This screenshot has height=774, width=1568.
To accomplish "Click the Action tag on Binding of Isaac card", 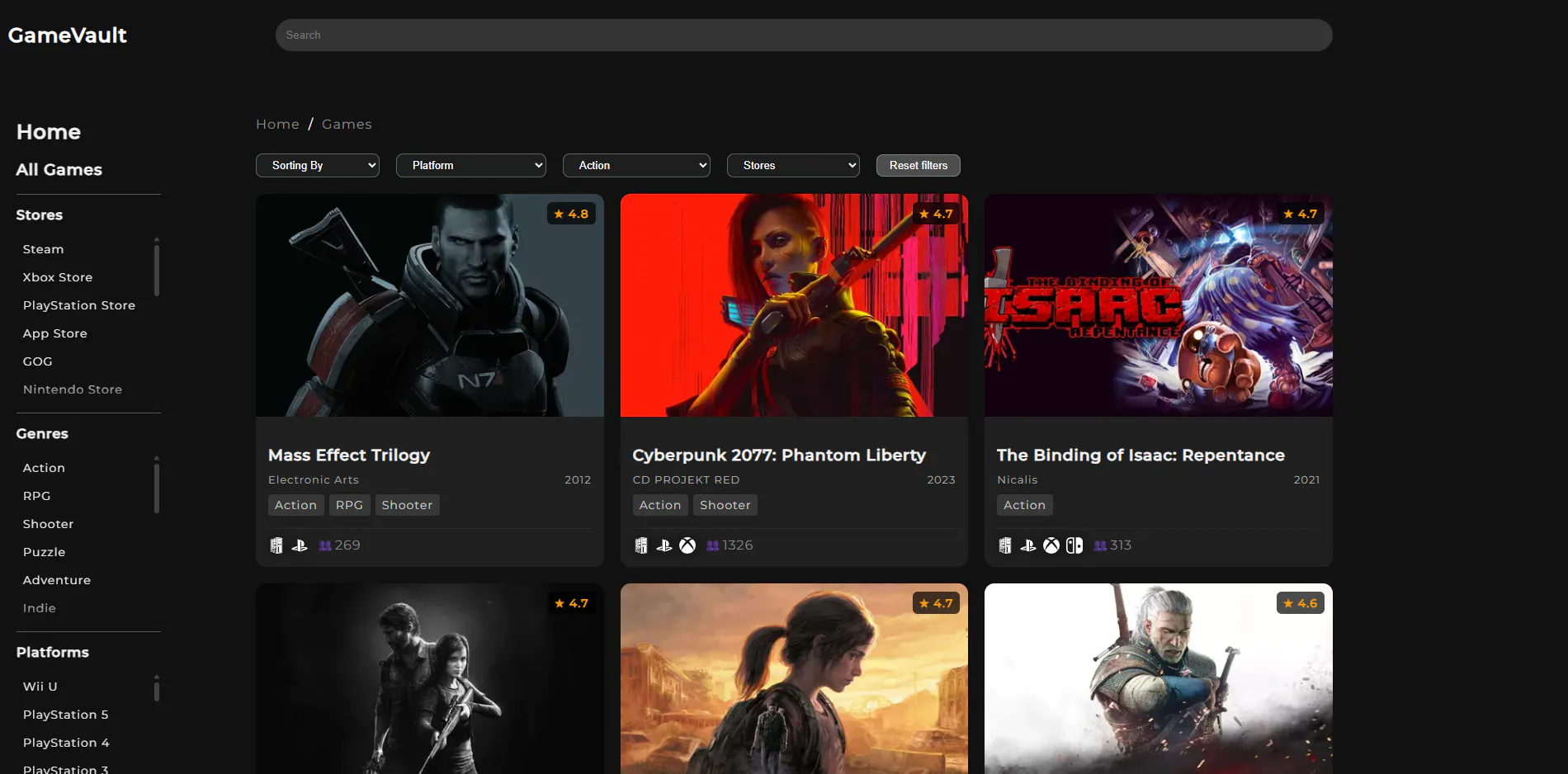I will 1024,505.
